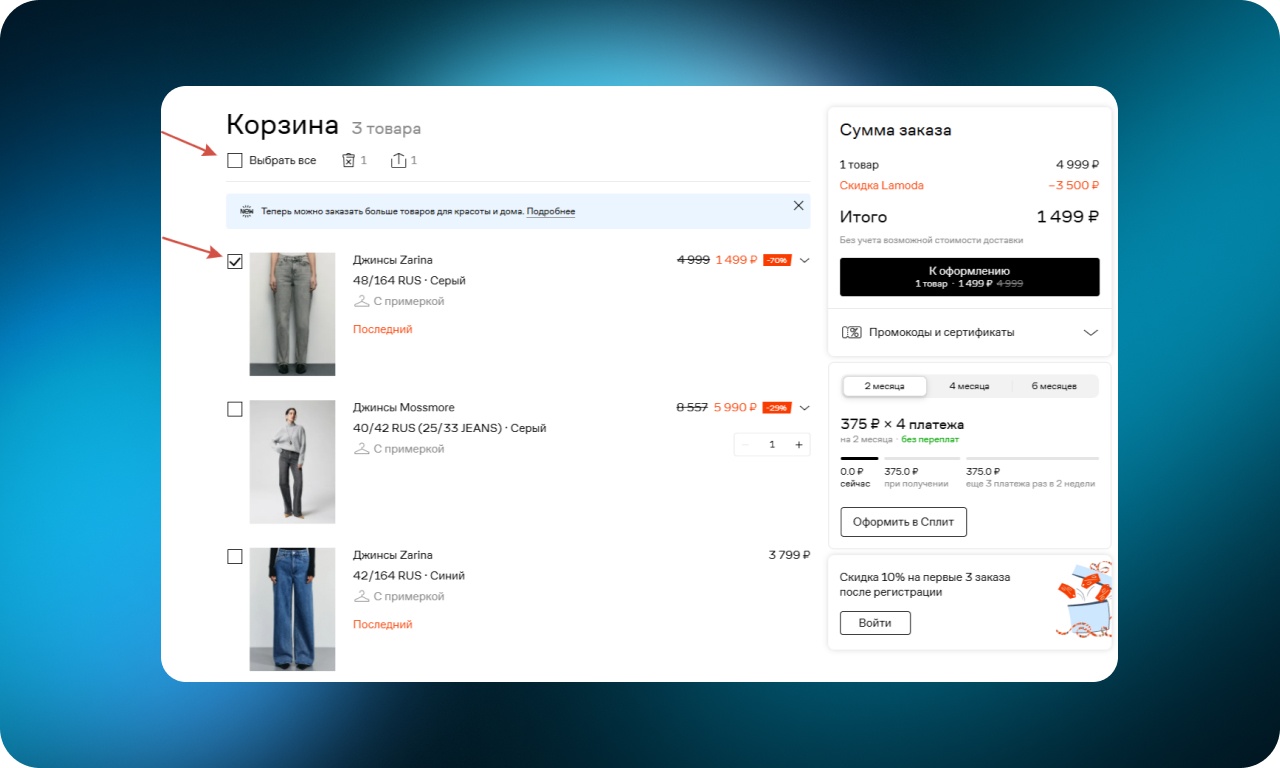
Task: Click the К оформлению button
Action: tap(969, 277)
